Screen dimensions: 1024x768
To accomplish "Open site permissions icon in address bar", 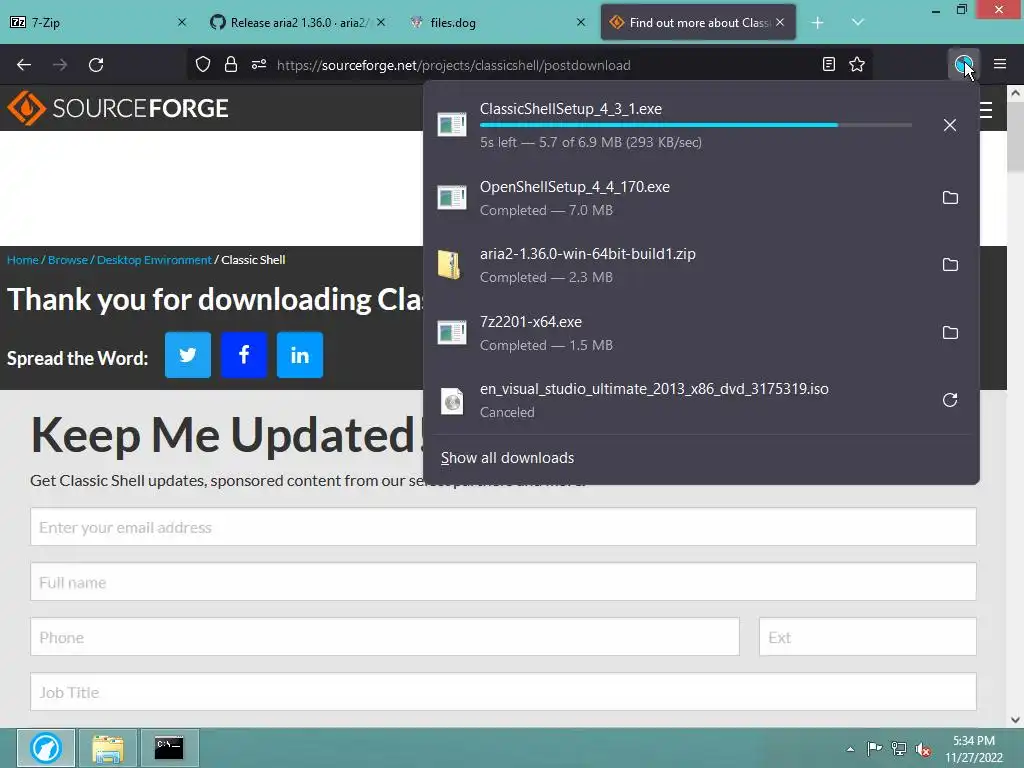I will [x=259, y=65].
